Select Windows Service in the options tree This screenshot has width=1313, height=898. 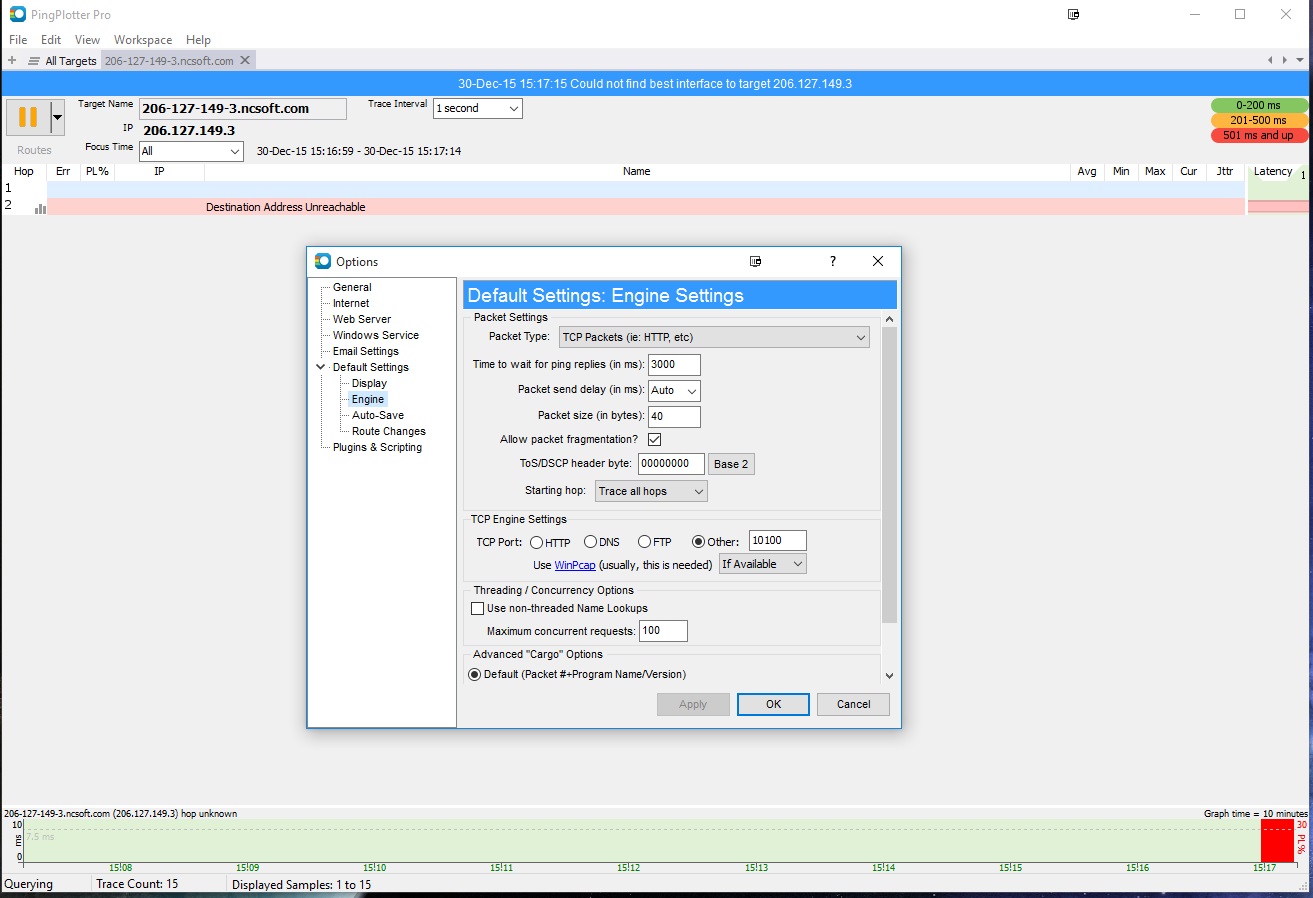tap(376, 335)
